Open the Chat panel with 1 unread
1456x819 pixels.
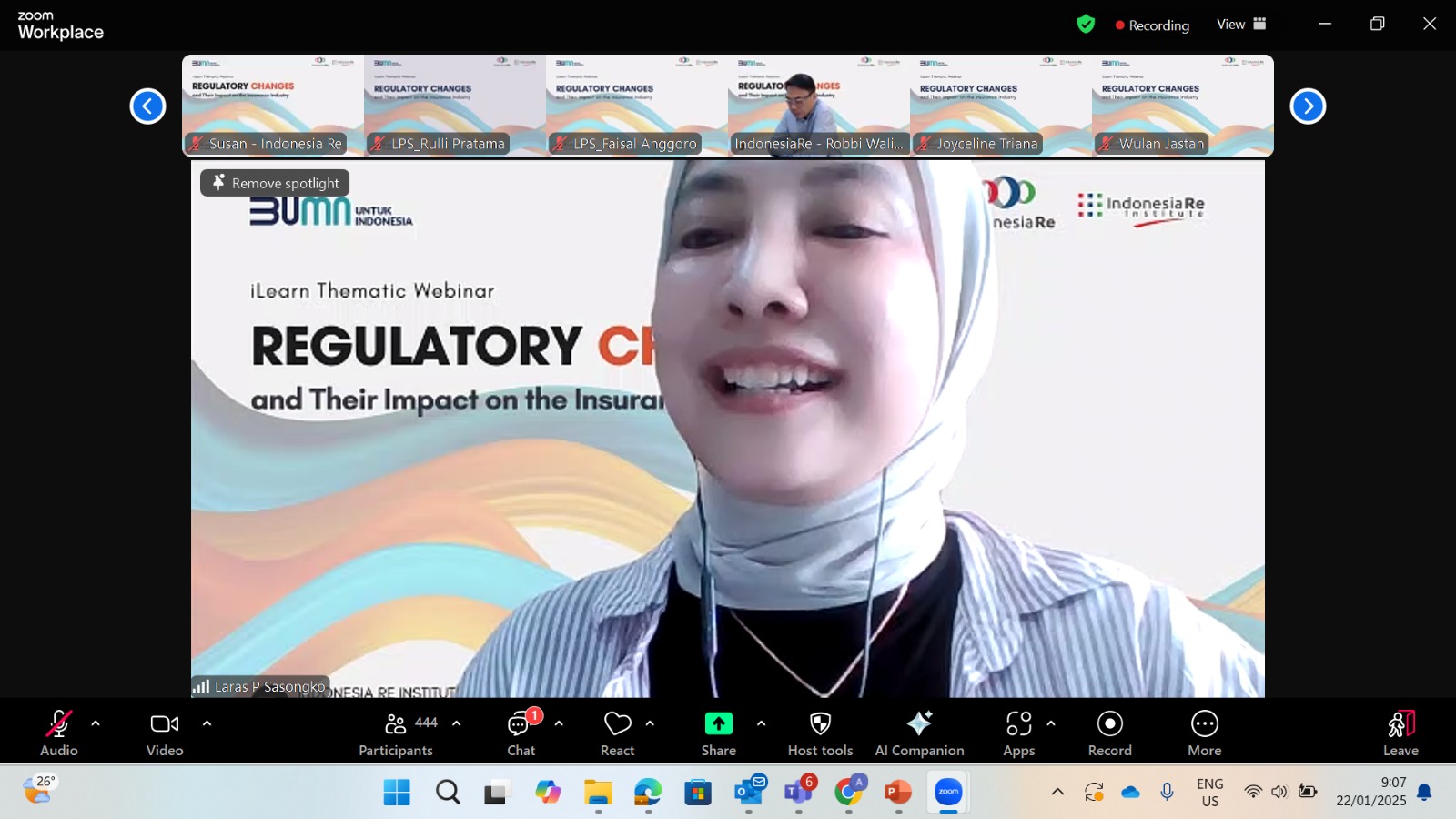tap(521, 733)
